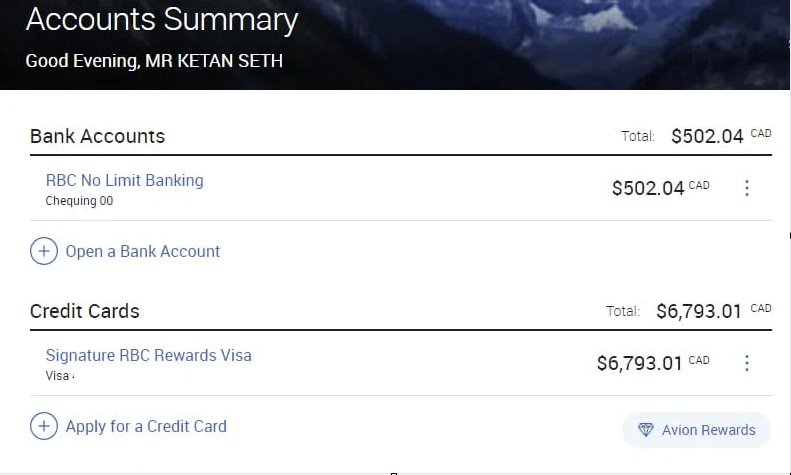This screenshot has width=791, height=475.
Task: Click the Visa card number subtitle
Action: click(x=60, y=376)
